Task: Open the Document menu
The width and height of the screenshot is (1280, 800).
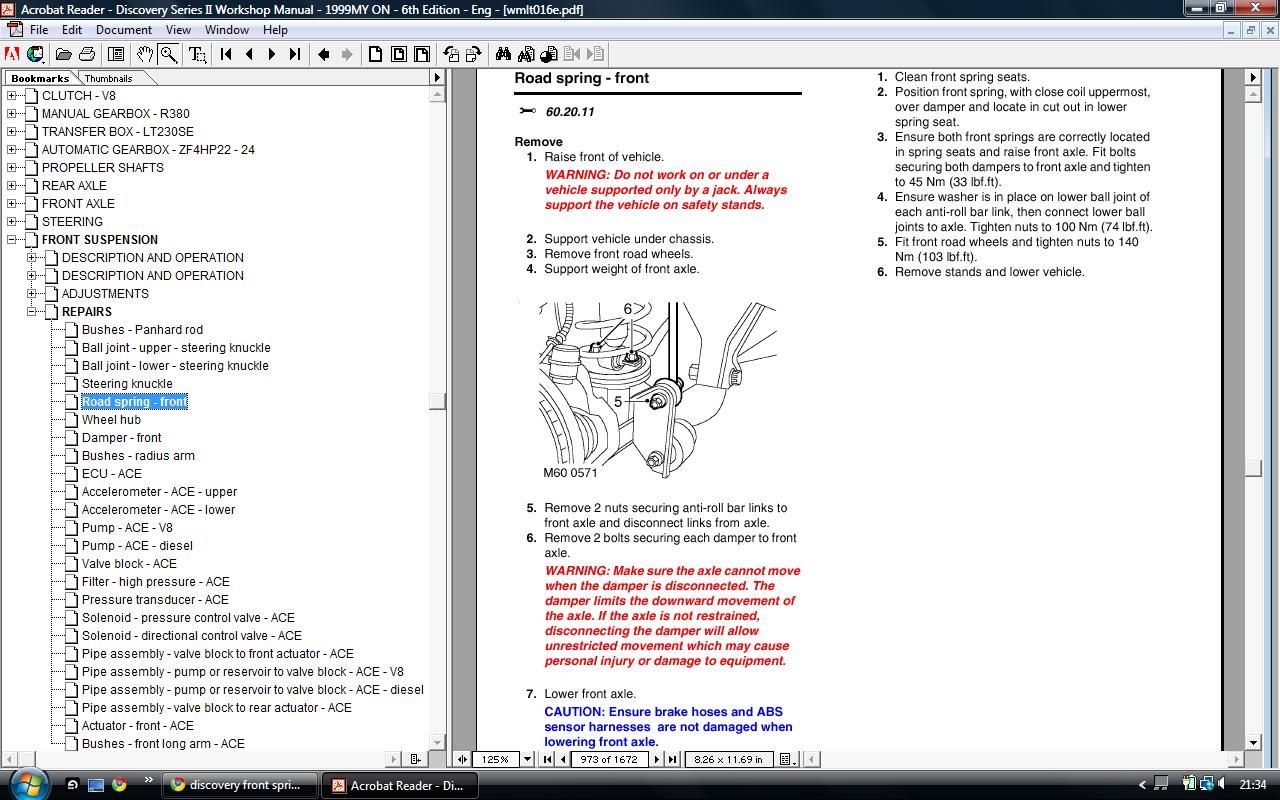Action: pos(124,30)
